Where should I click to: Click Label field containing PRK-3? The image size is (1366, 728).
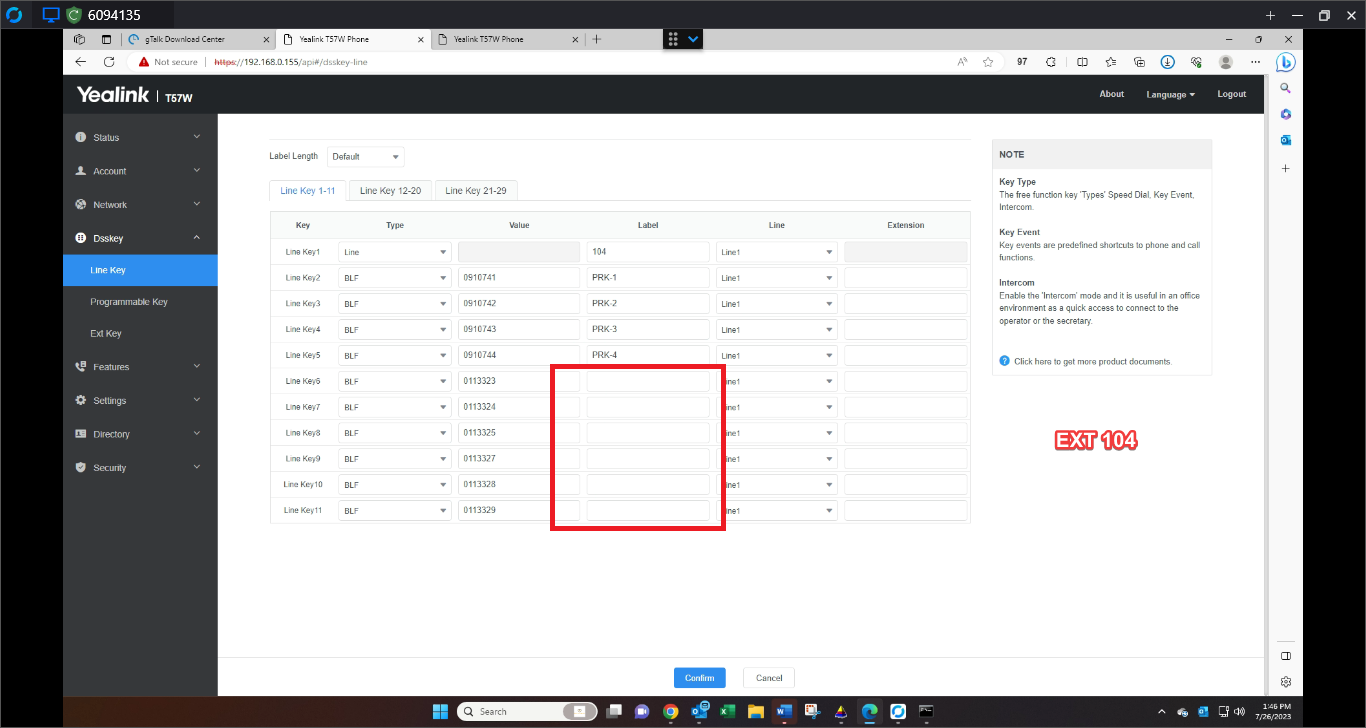click(648, 329)
